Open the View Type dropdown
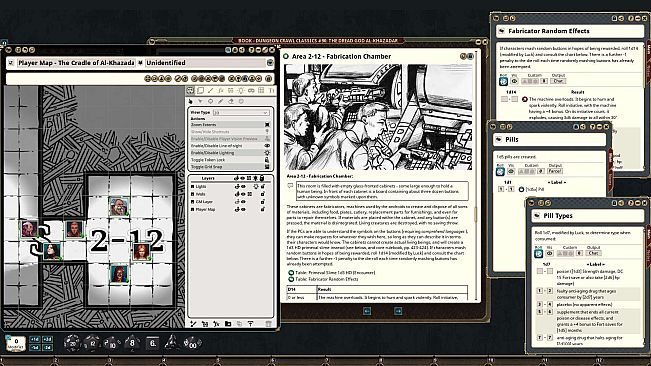This screenshot has height=366, width=651. click(241, 112)
